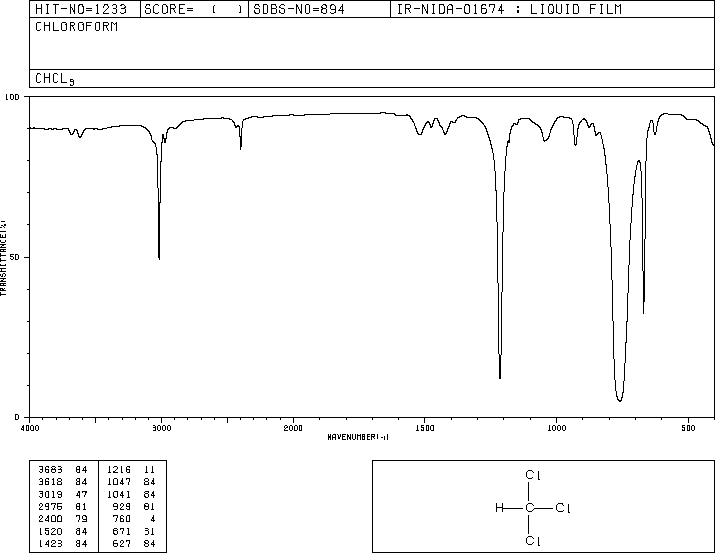Select transmittance value 79 in the table

pos(81,519)
